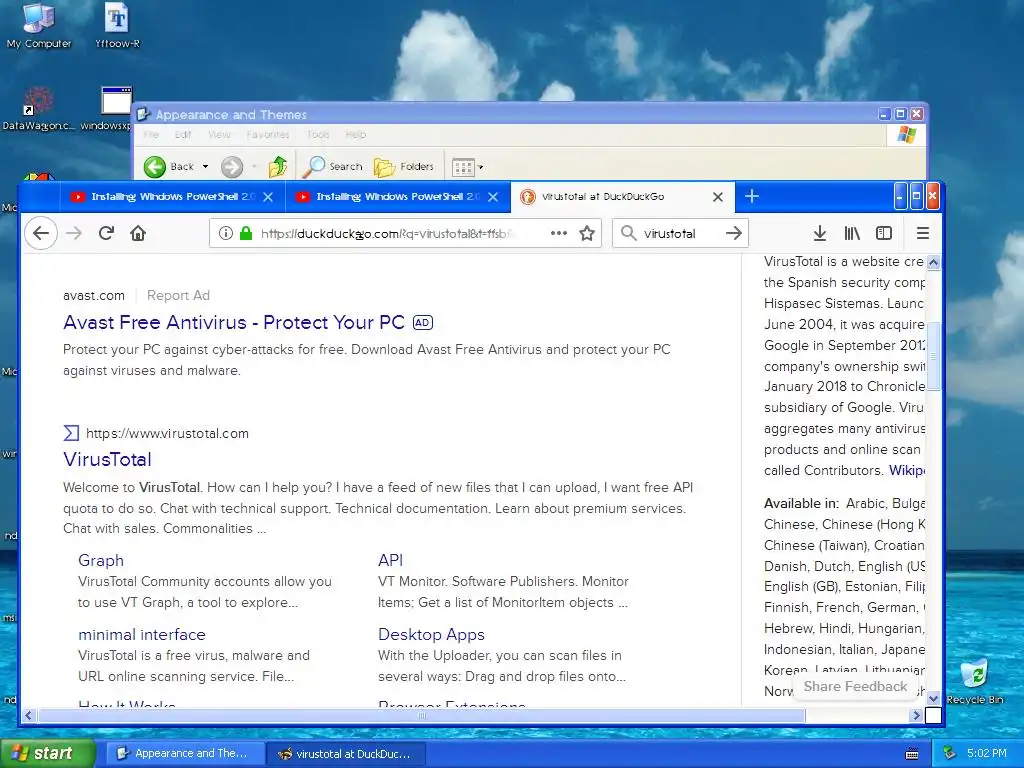Click Search in Appearance and Themes toolbar
Viewport: 1024px width, 768px height.
tap(333, 167)
